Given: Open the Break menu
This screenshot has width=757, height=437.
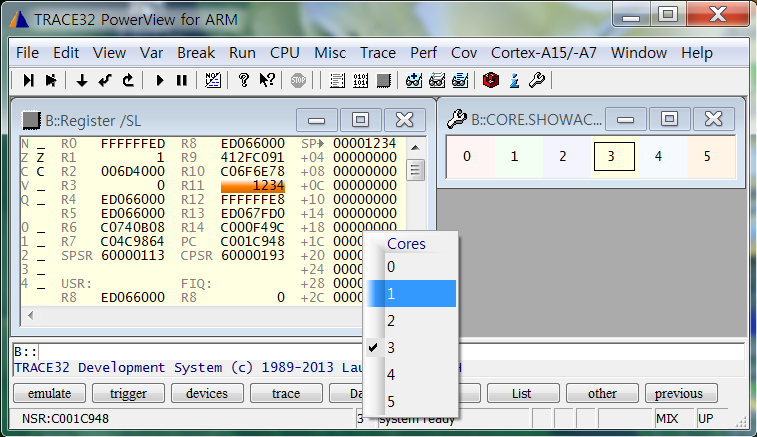Looking at the screenshot, I should tap(196, 52).
